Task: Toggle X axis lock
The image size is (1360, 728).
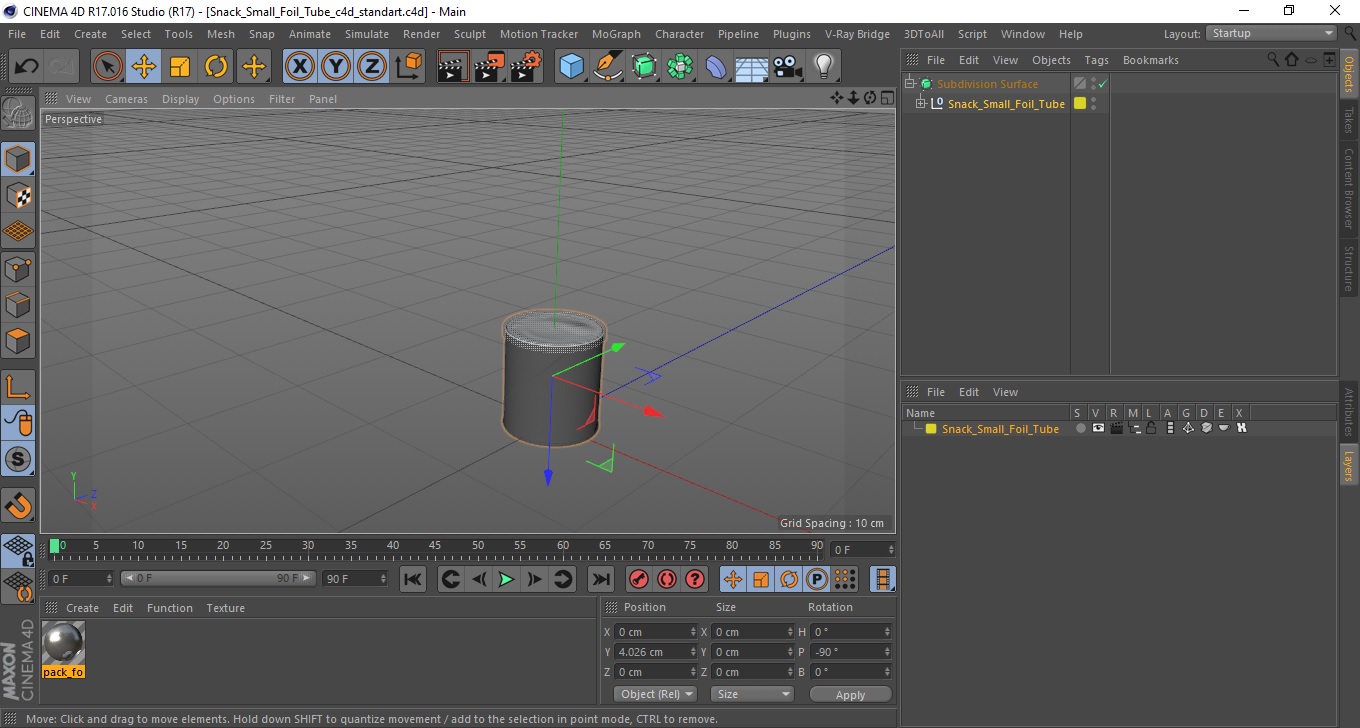Action: [x=300, y=67]
